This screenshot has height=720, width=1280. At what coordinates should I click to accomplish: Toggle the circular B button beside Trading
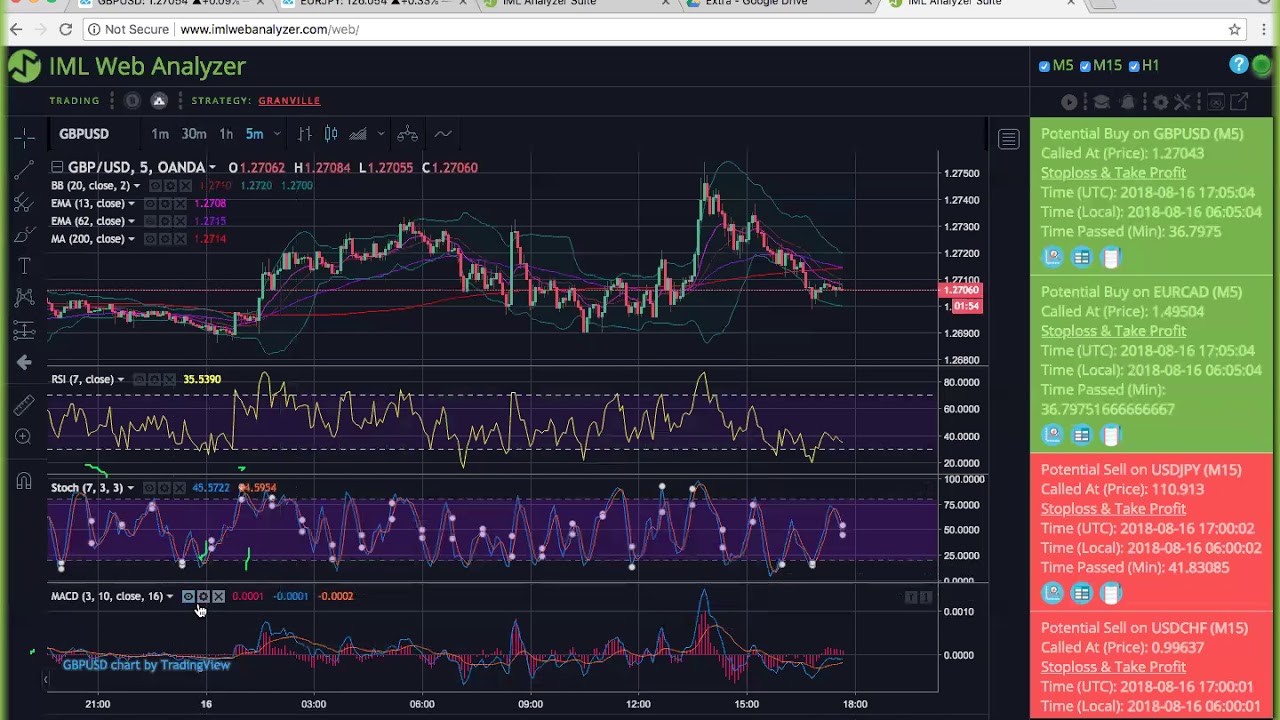132,100
